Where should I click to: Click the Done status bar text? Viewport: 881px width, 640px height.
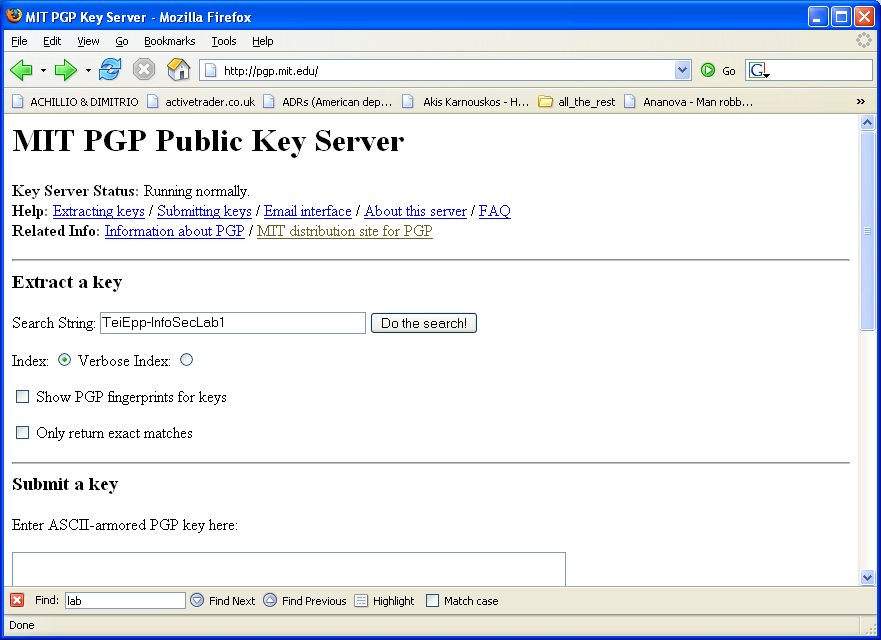pos(22,625)
